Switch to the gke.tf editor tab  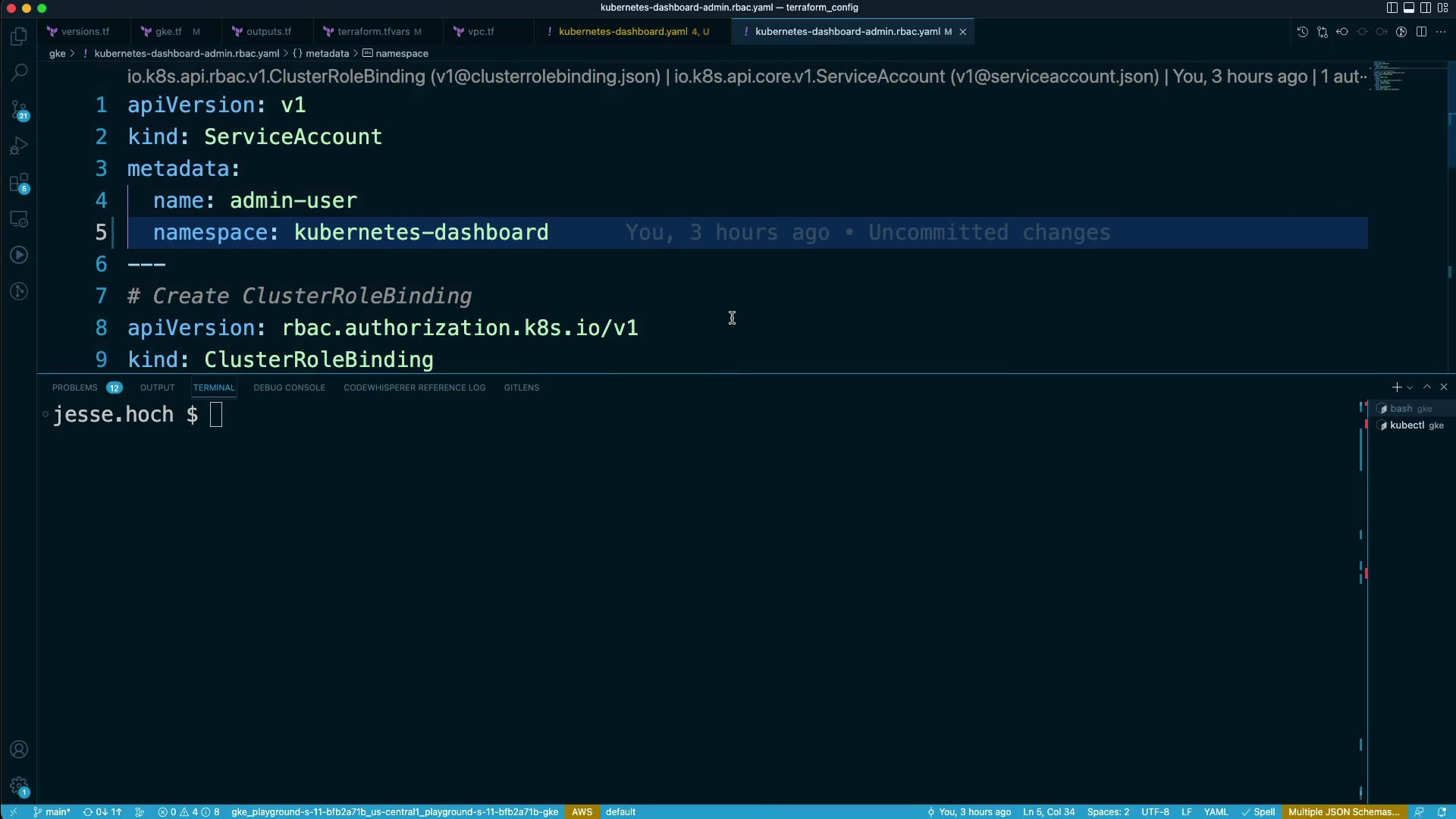coord(168,32)
